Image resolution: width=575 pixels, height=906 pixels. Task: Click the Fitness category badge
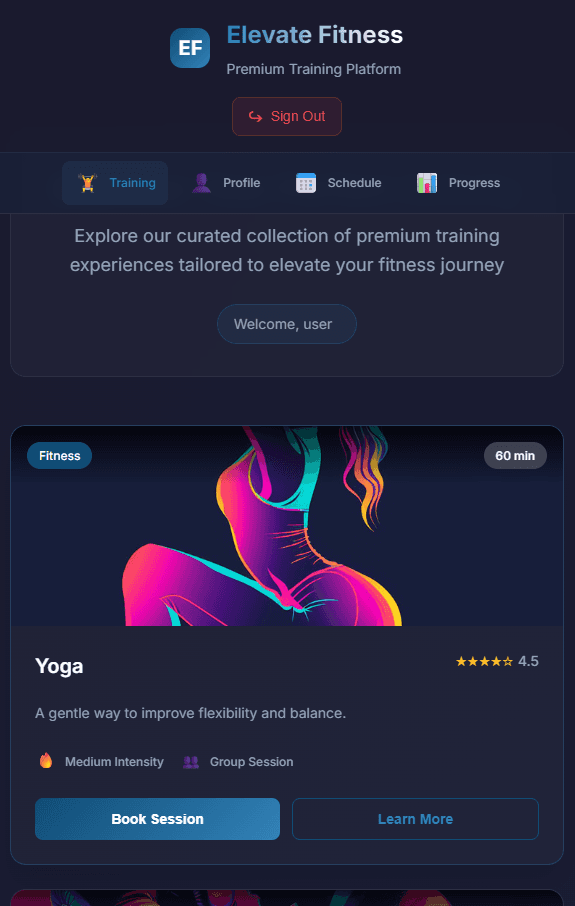click(x=60, y=455)
